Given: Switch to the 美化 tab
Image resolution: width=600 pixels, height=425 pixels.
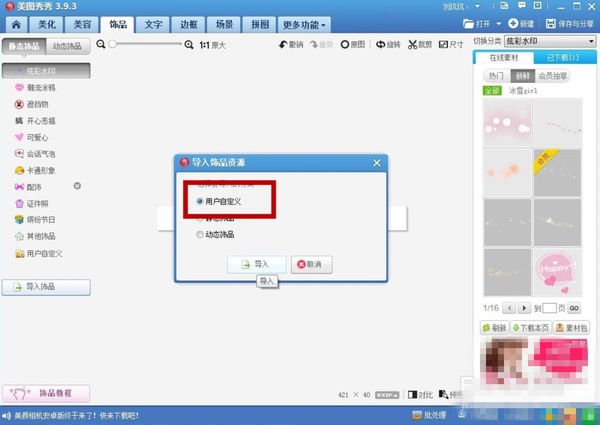Looking at the screenshot, I should pos(47,25).
